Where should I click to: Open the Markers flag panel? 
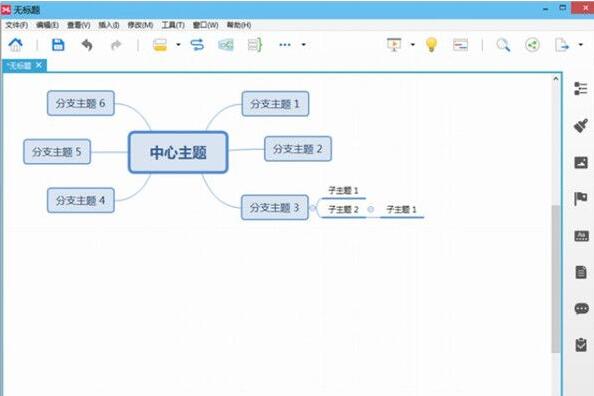[x=581, y=199]
